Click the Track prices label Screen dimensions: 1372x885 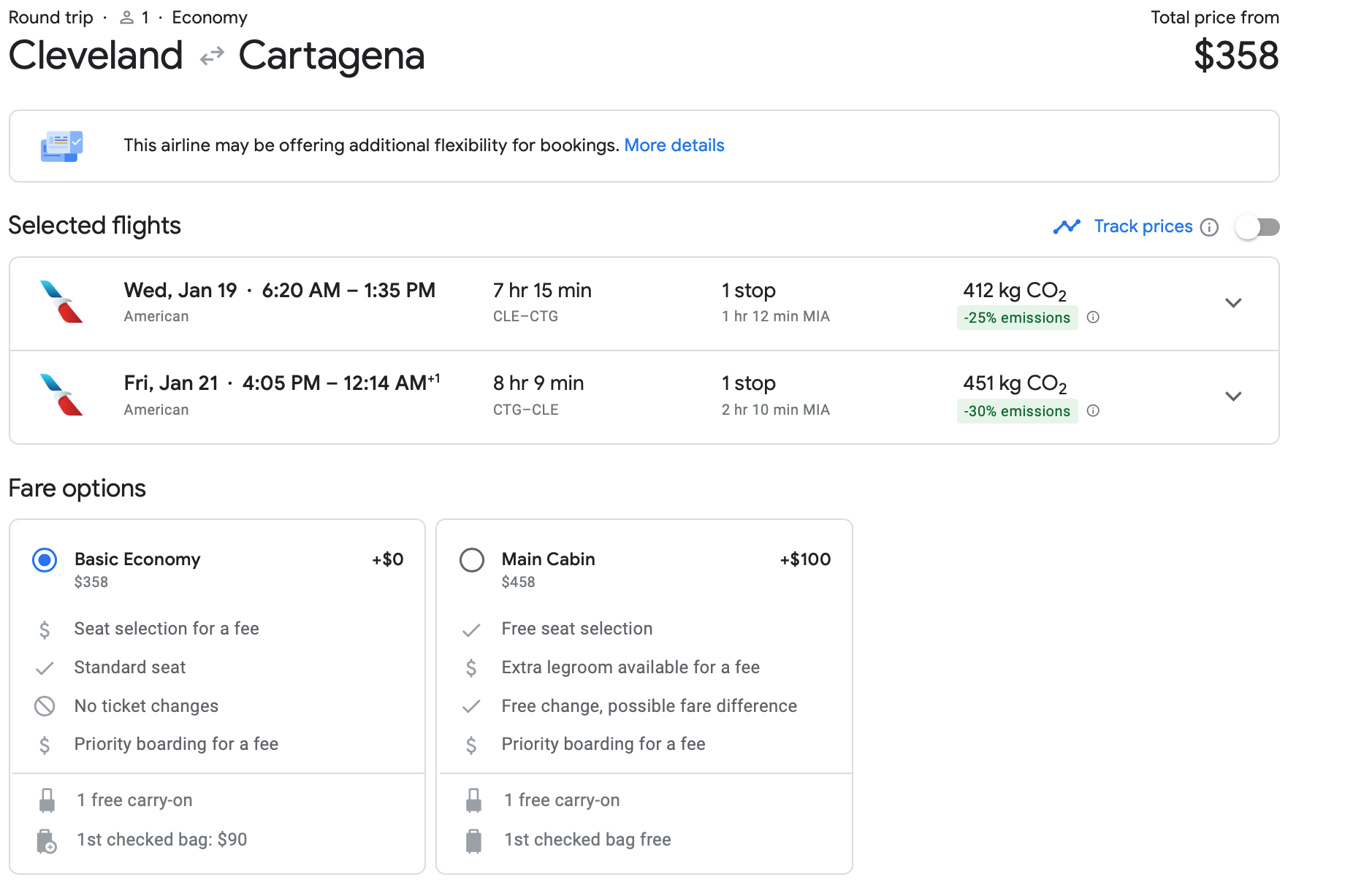coord(1143,226)
